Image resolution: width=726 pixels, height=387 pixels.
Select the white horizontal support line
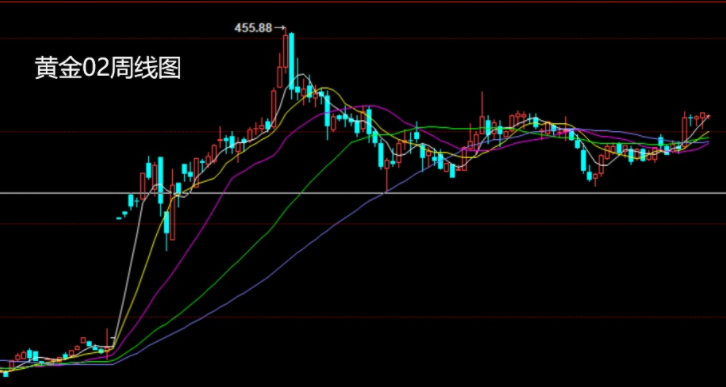tap(363, 193)
